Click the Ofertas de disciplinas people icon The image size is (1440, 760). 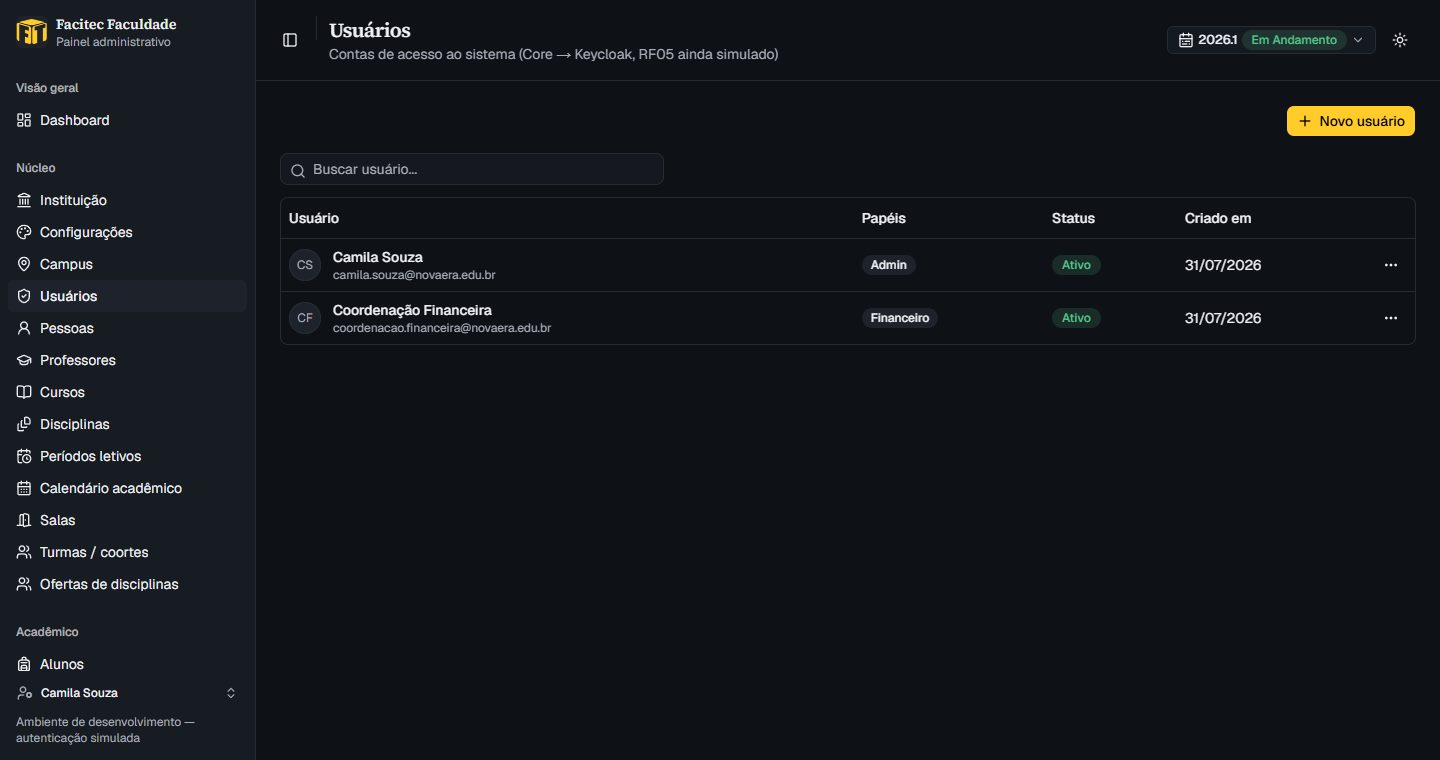[24, 584]
